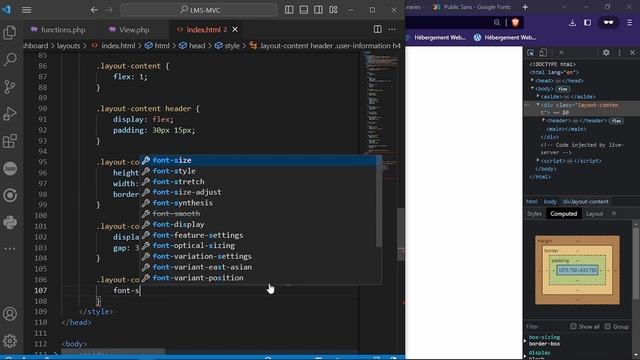Viewport: 640px width, 360px height.
Task: Choose font-style suggestion
Action: pos(258,171)
